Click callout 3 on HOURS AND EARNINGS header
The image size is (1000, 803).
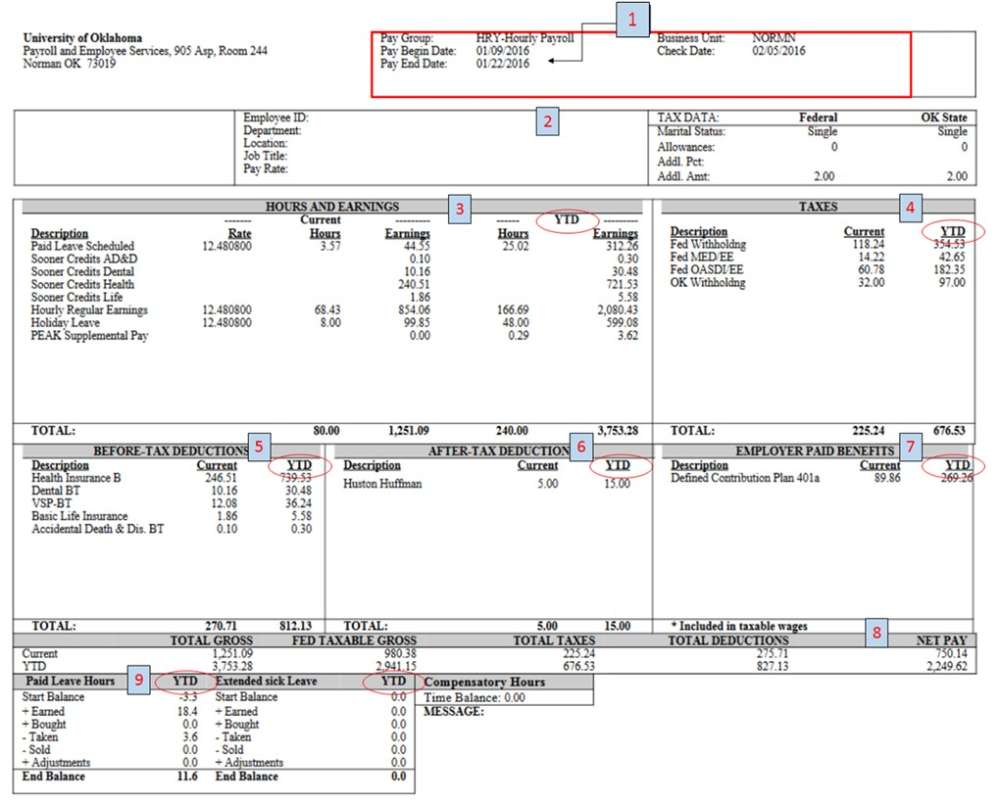[x=458, y=209]
